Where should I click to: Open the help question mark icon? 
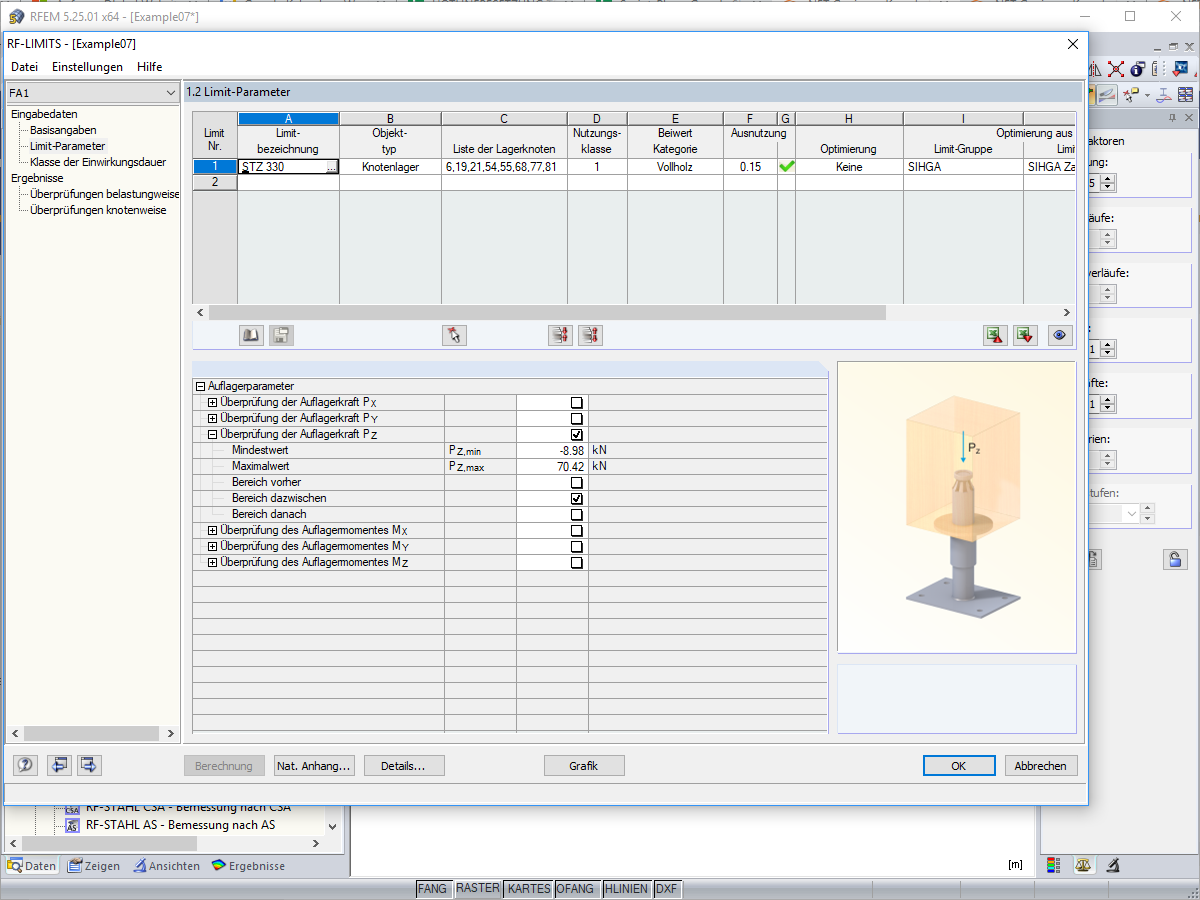tap(24, 765)
